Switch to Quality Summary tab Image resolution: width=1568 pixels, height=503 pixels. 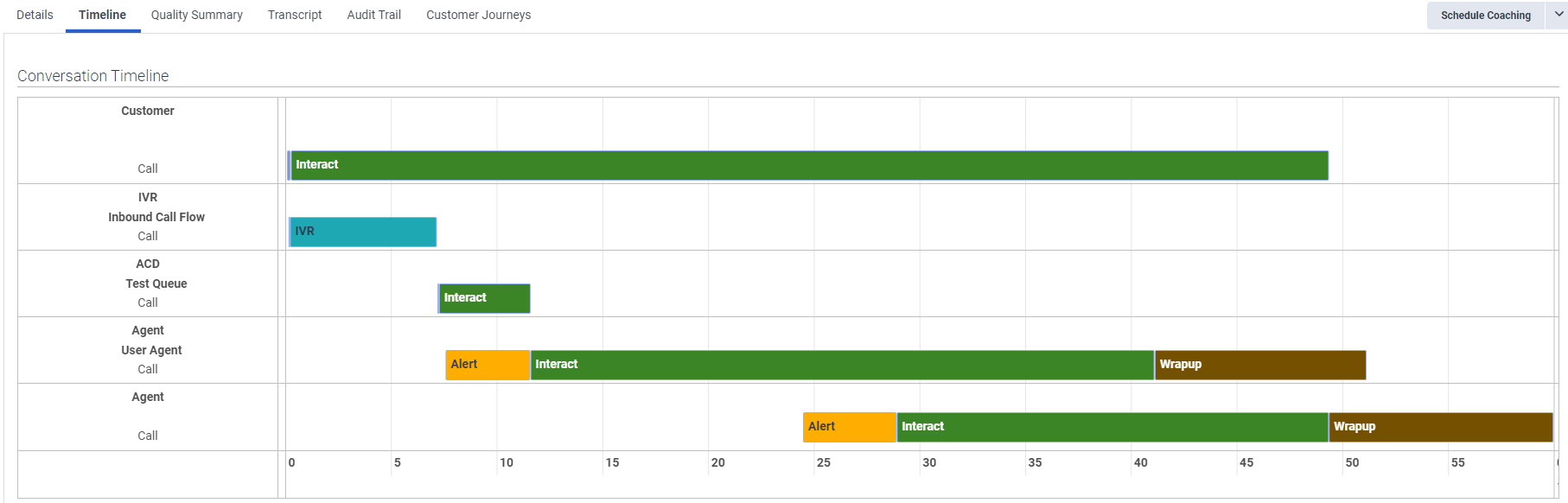click(x=196, y=15)
